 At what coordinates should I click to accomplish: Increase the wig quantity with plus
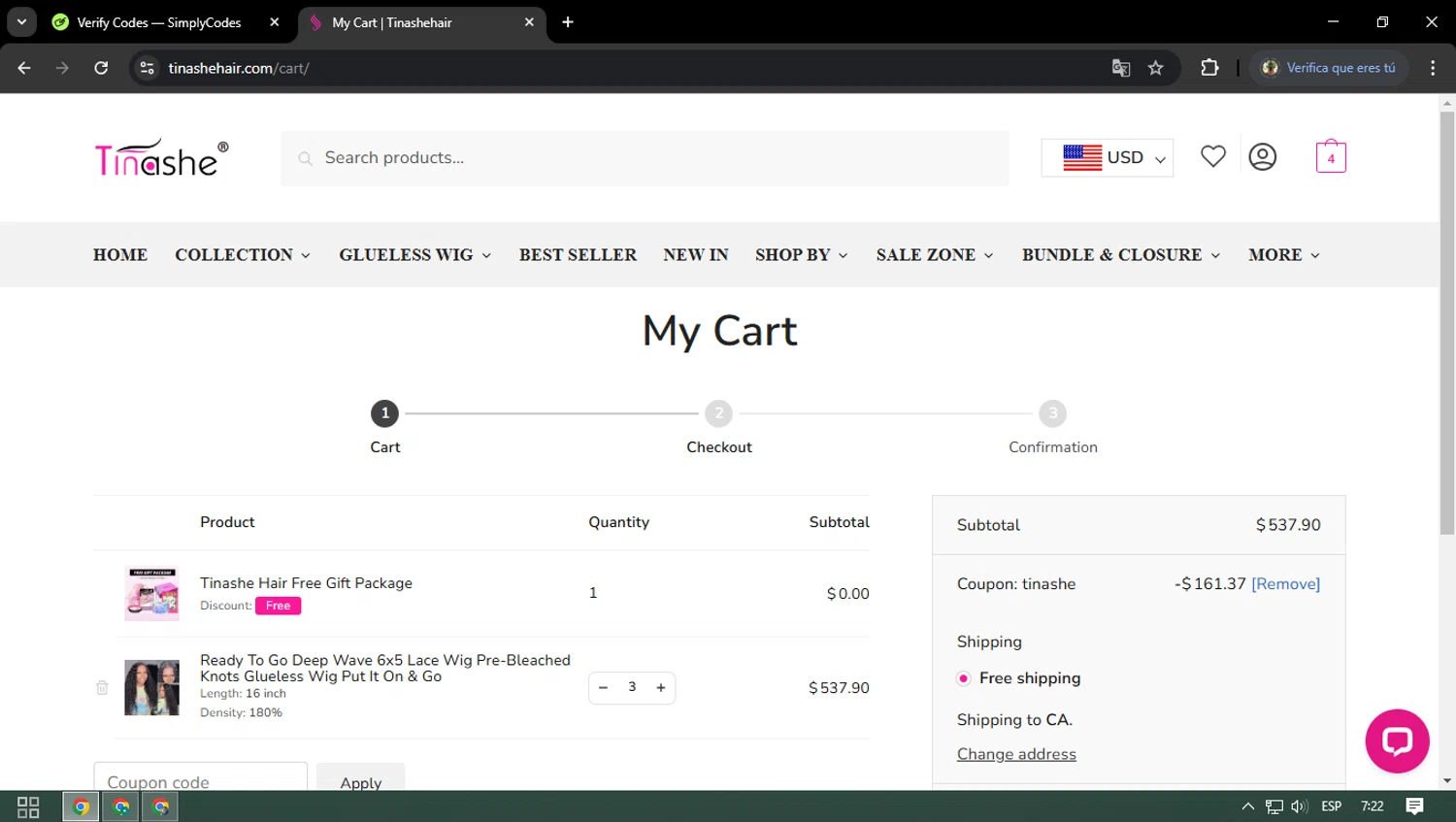click(661, 687)
